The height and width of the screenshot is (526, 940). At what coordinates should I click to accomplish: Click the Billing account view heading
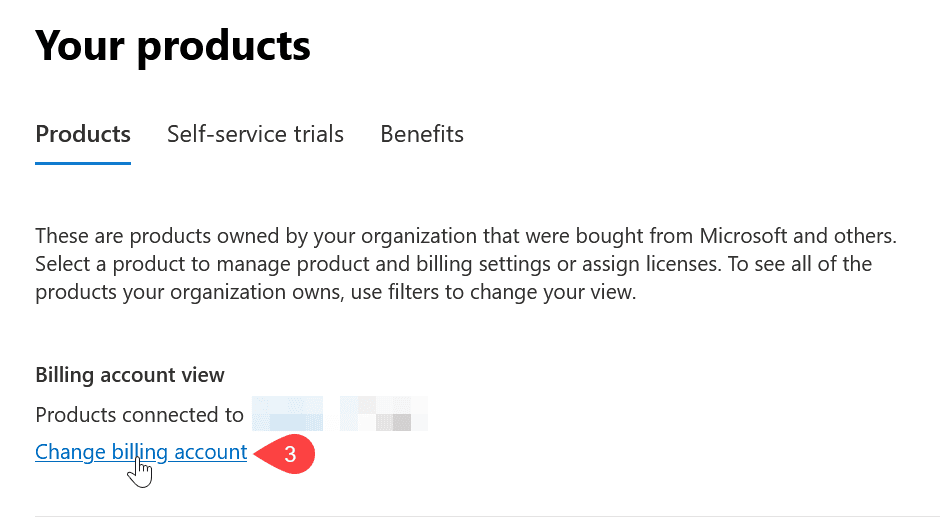[129, 375]
